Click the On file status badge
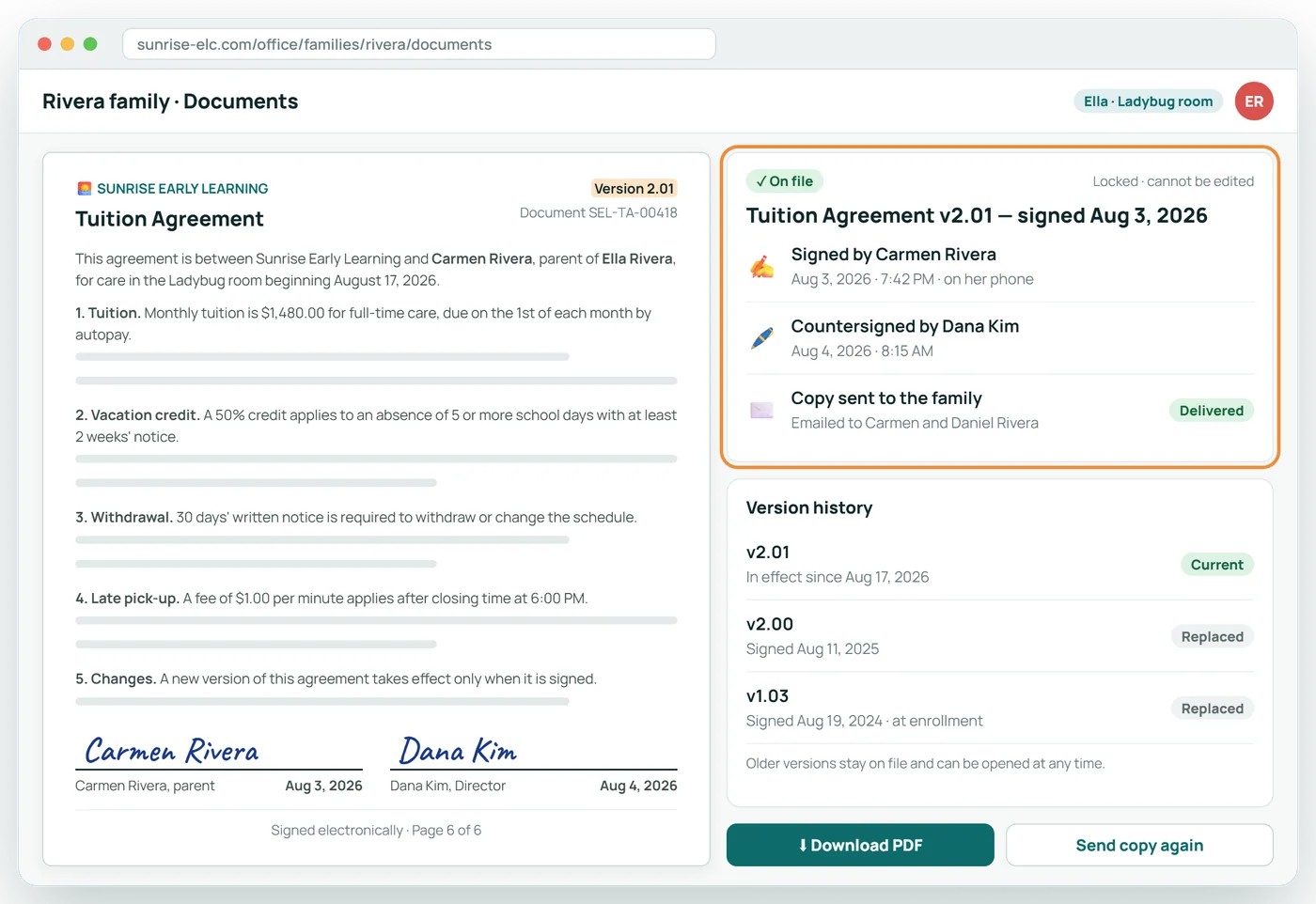The image size is (1316, 904). click(785, 181)
